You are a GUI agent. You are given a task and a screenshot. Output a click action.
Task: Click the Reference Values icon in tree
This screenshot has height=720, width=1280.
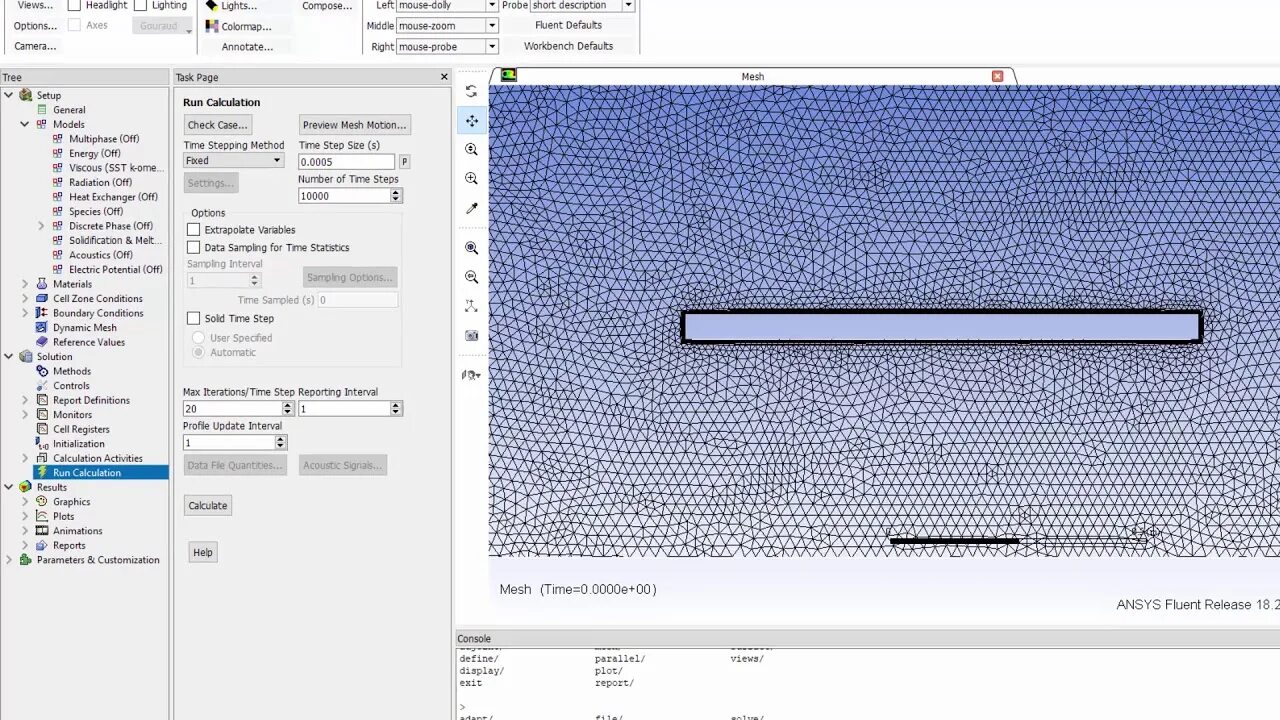pyautogui.click(x=42, y=342)
